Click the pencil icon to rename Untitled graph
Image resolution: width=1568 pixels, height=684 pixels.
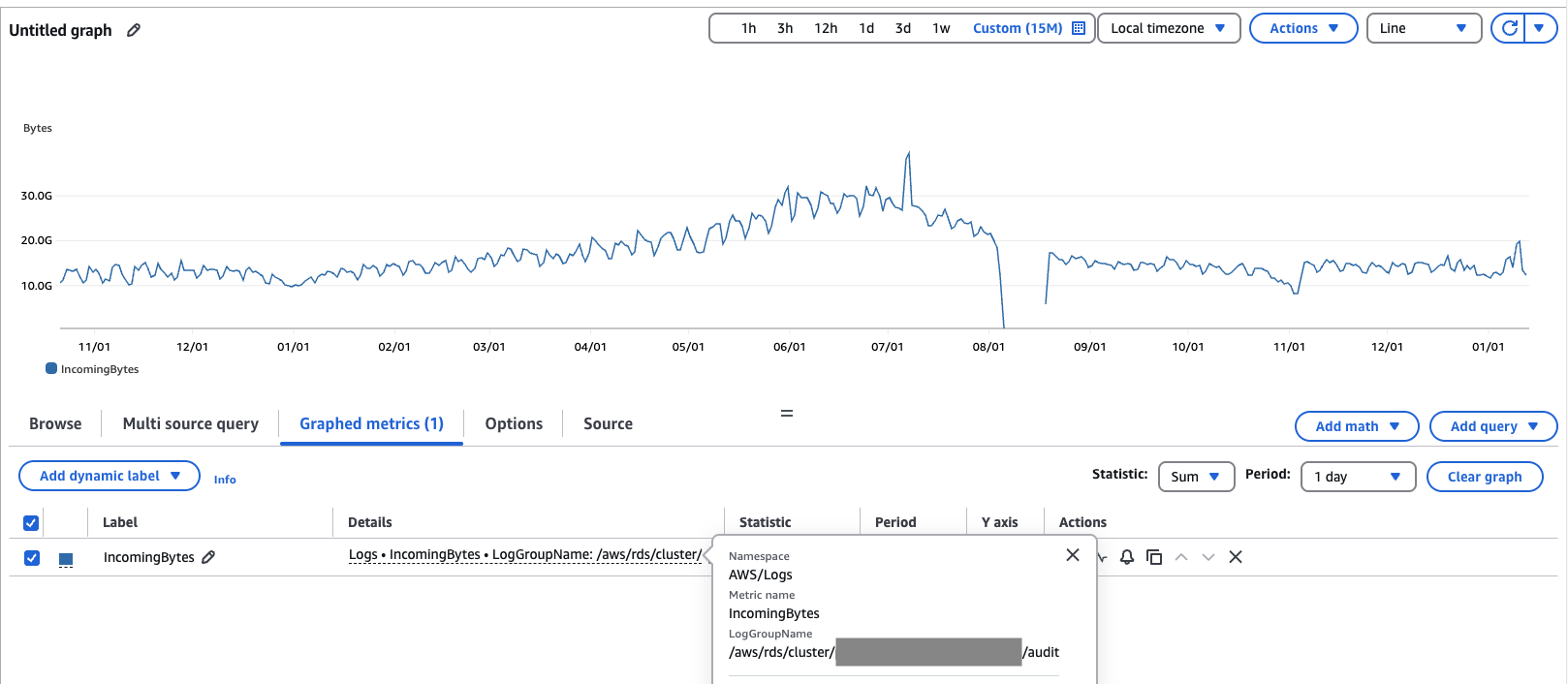coord(134,30)
